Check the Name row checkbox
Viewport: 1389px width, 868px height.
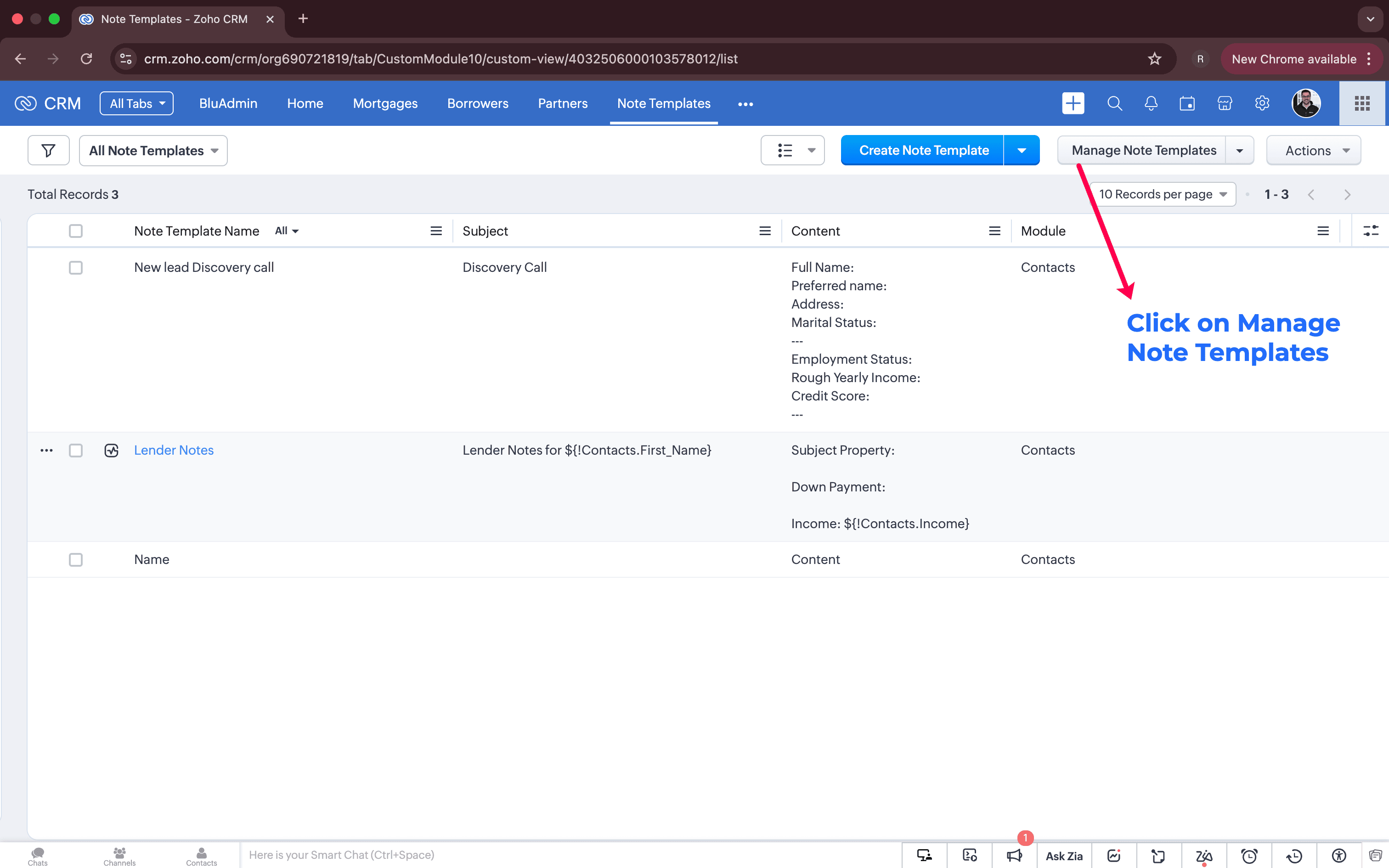pos(76,560)
